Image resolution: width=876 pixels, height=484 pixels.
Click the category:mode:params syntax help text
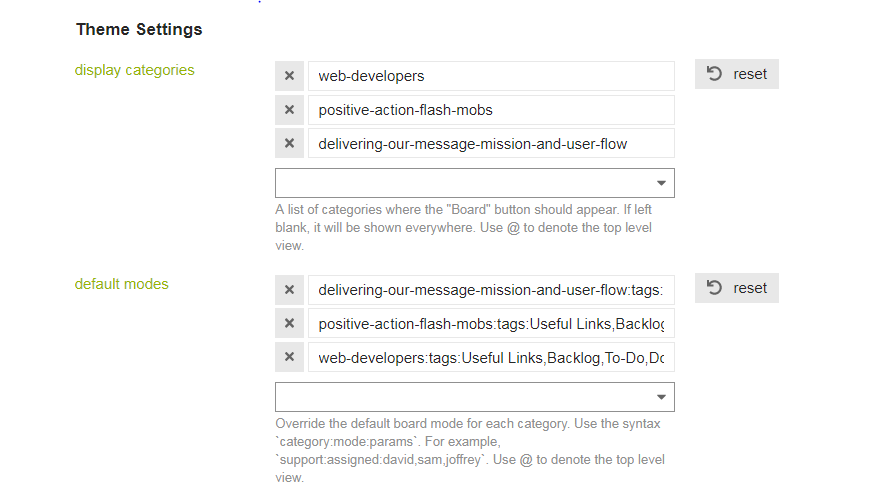click(x=470, y=450)
